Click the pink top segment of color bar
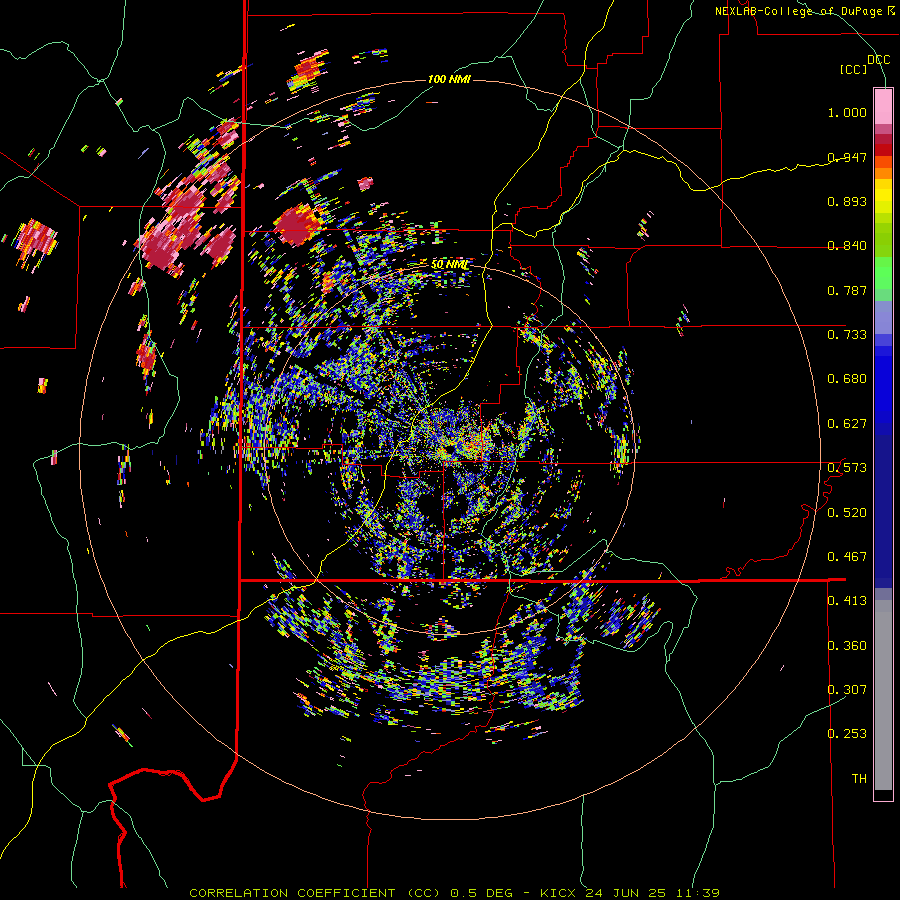This screenshot has height=900, width=900. tap(883, 106)
